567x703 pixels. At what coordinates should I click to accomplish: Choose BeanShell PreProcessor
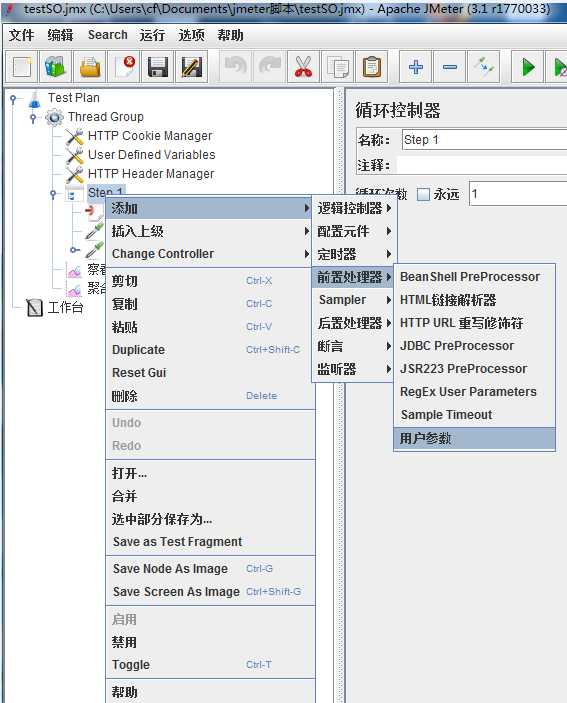(x=475, y=277)
